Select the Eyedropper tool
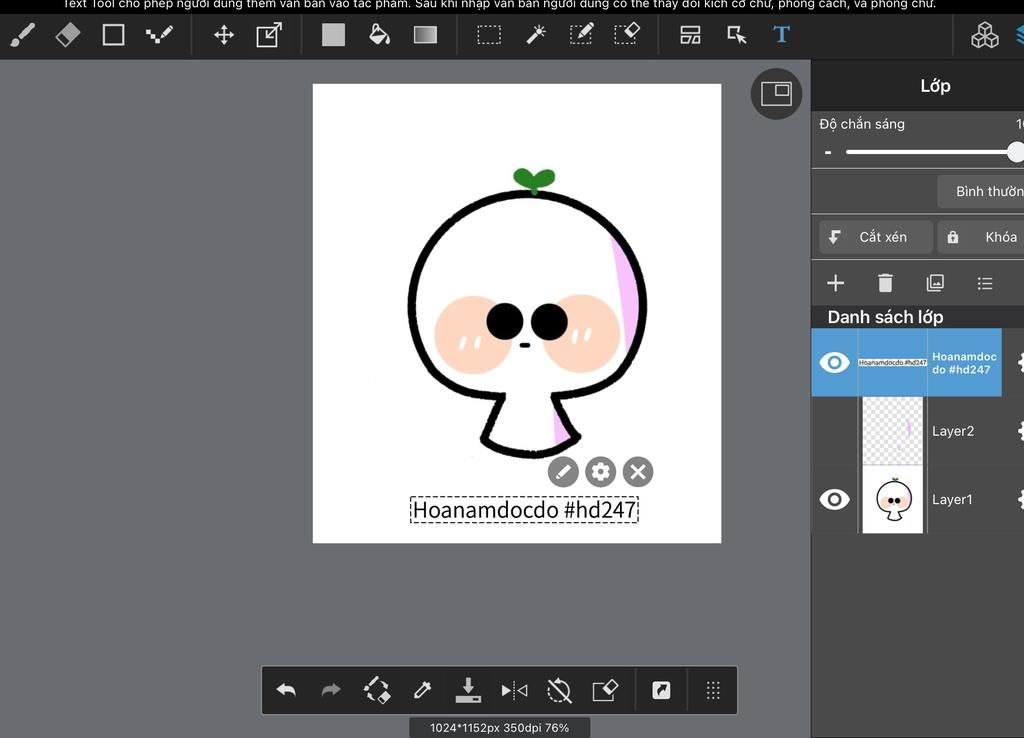This screenshot has width=1024, height=738. [x=423, y=690]
